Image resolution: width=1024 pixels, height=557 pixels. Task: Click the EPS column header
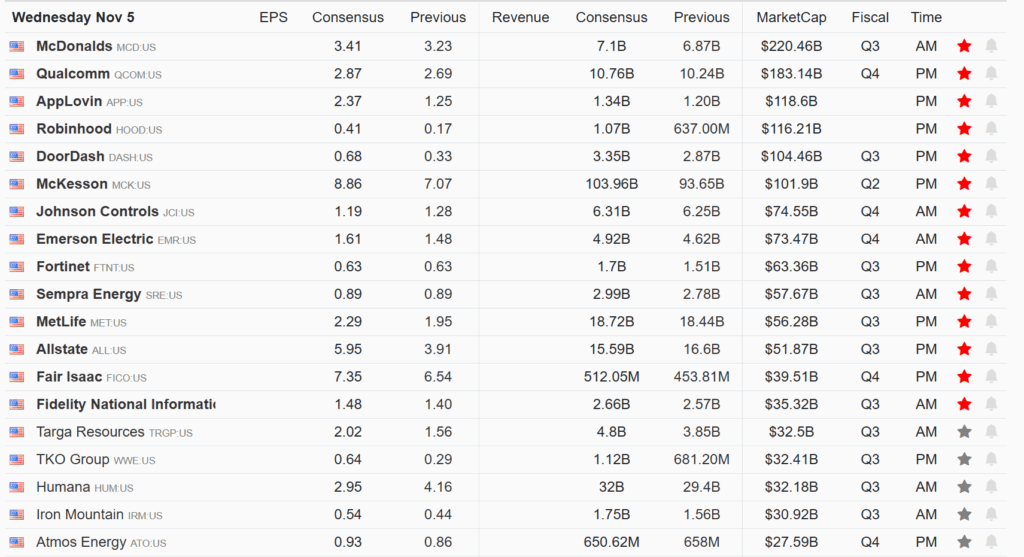pyautogui.click(x=272, y=17)
